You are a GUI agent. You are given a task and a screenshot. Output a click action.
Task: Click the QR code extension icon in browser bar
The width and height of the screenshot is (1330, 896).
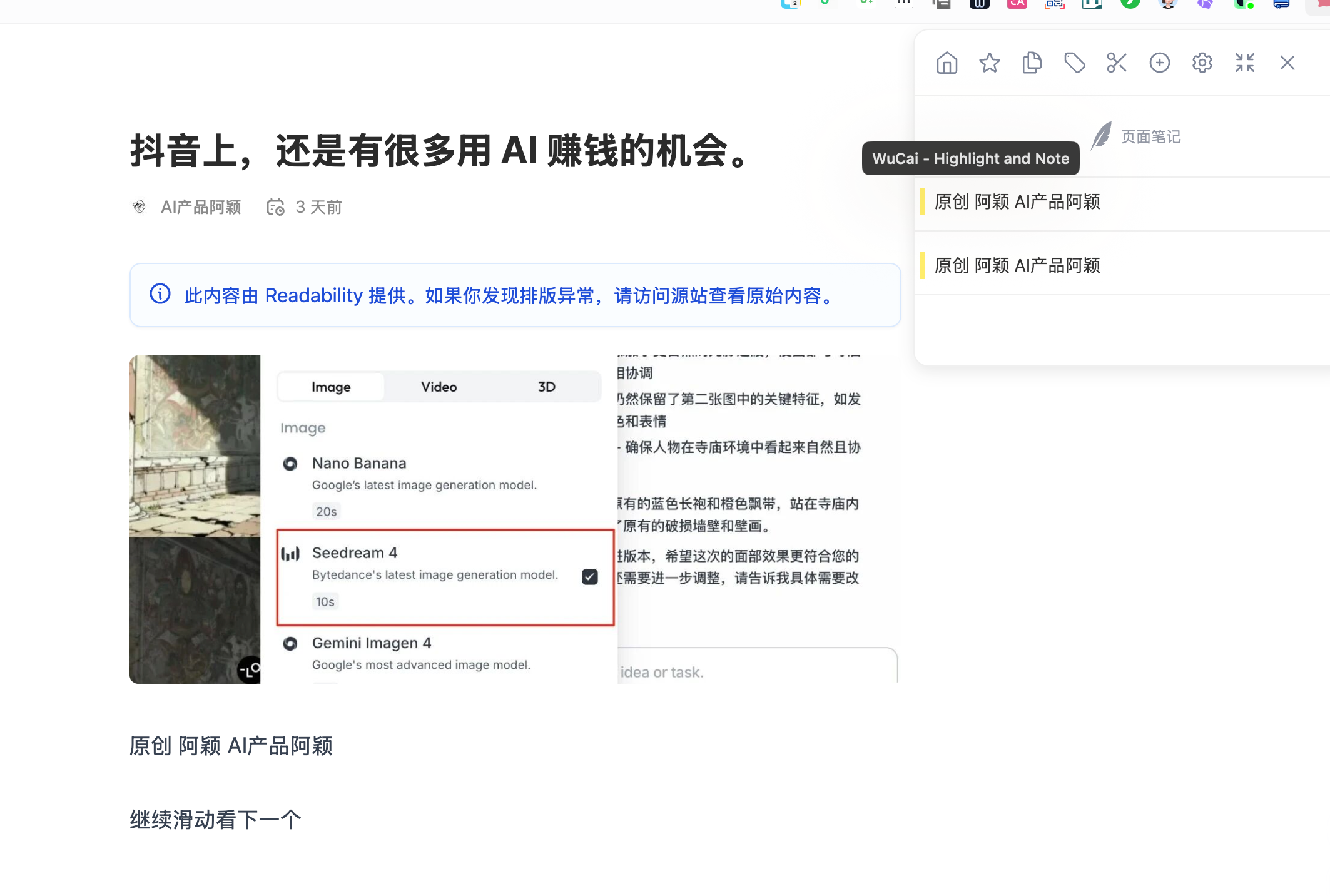tap(1055, 3)
